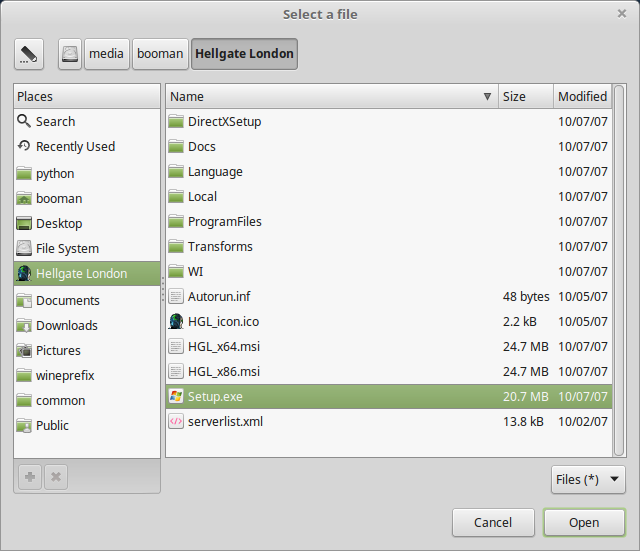Select the ProgramFiles folder
This screenshot has width=640, height=551.
tap(389, 221)
